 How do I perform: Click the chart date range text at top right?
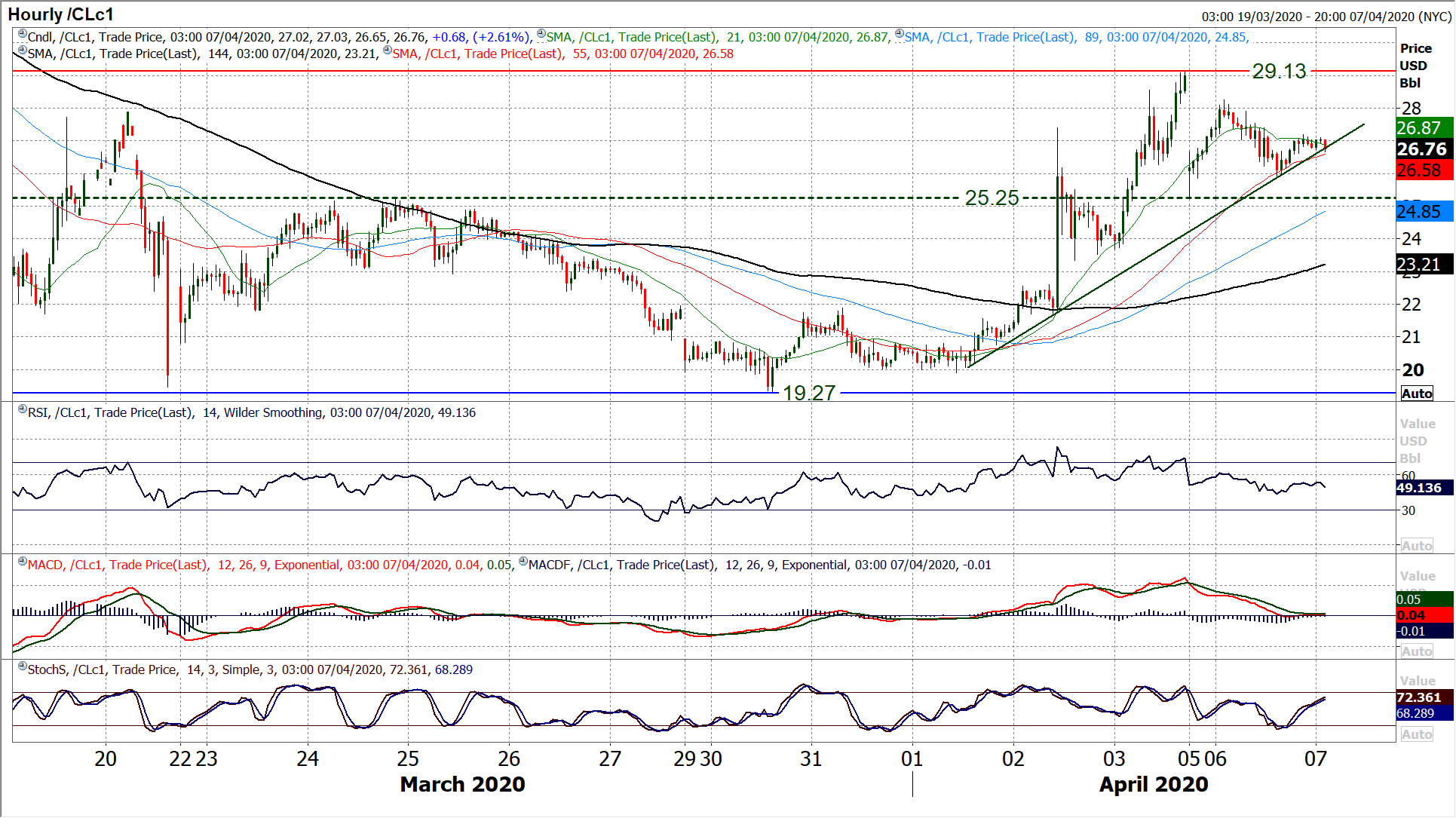[1326, 17]
